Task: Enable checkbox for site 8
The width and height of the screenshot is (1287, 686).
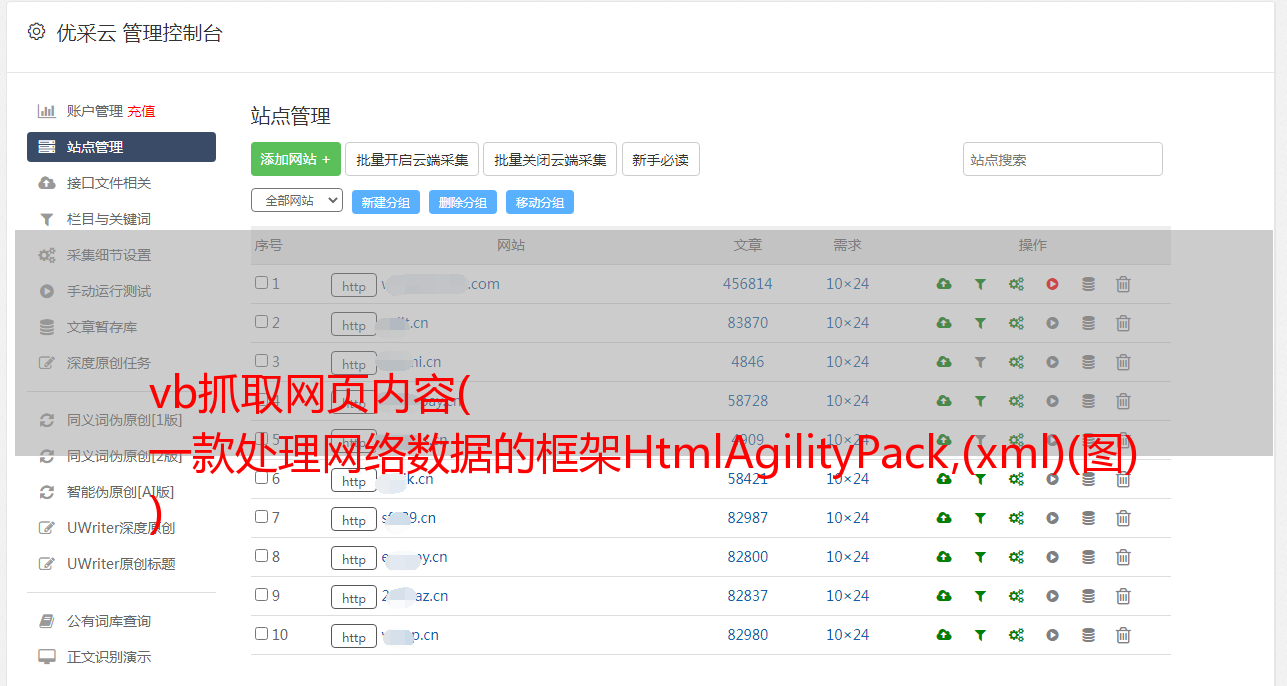Action: tap(261, 556)
